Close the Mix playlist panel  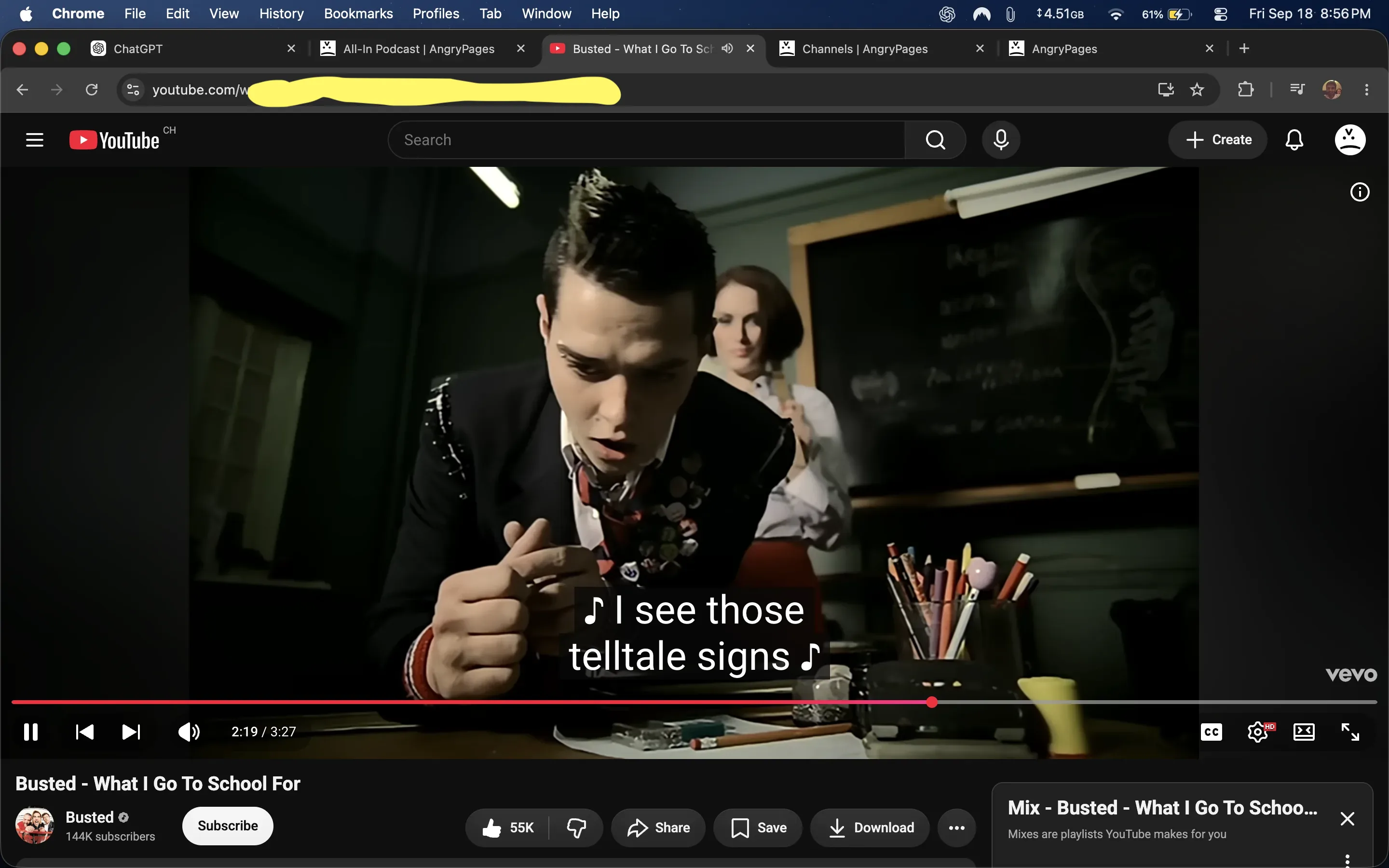pyautogui.click(x=1347, y=819)
